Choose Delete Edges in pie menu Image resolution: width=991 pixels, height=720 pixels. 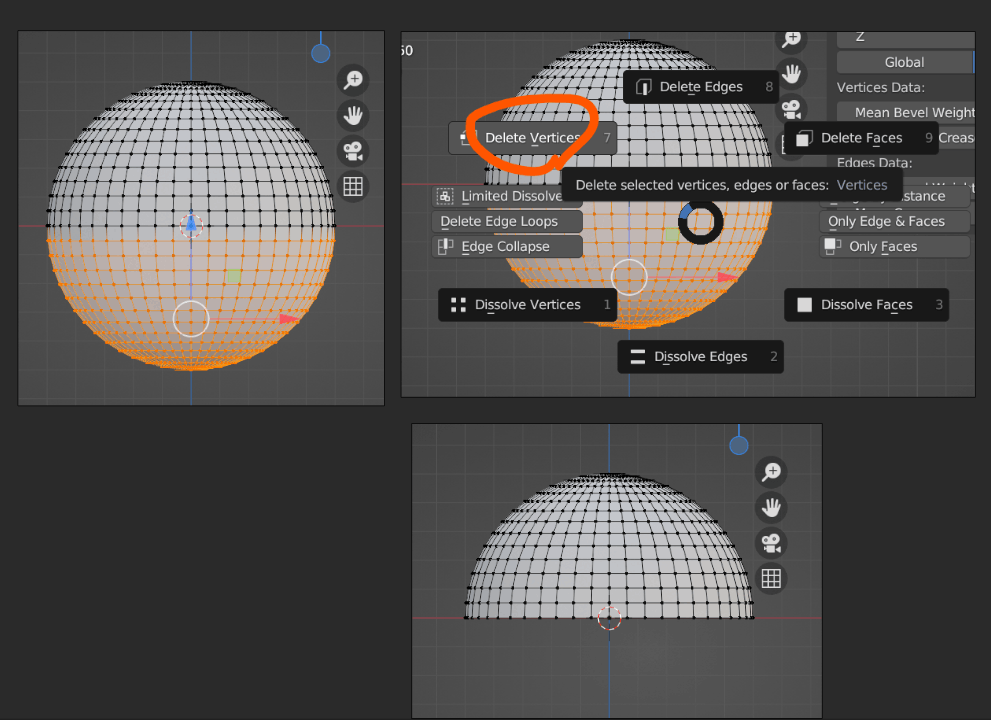point(701,87)
